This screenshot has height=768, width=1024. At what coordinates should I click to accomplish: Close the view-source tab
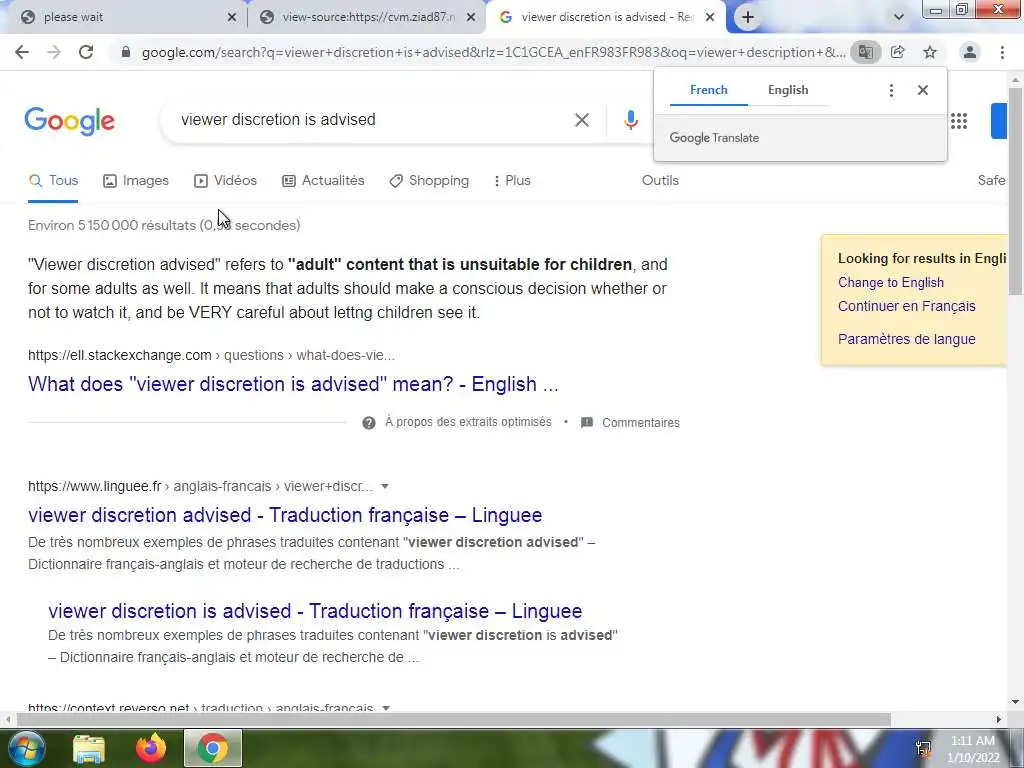(x=471, y=18)
